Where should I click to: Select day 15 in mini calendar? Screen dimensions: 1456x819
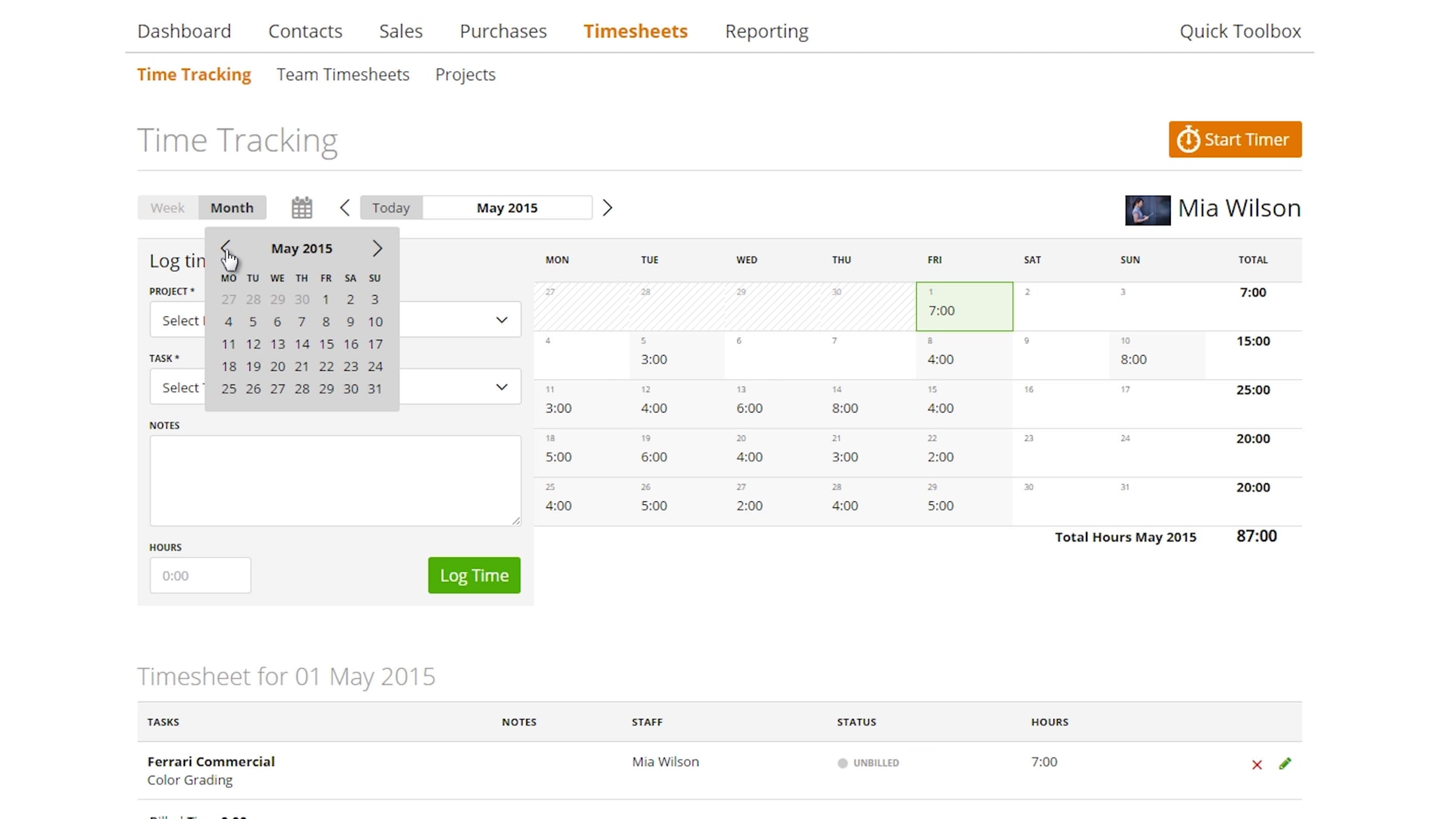(x=326, y=344)
